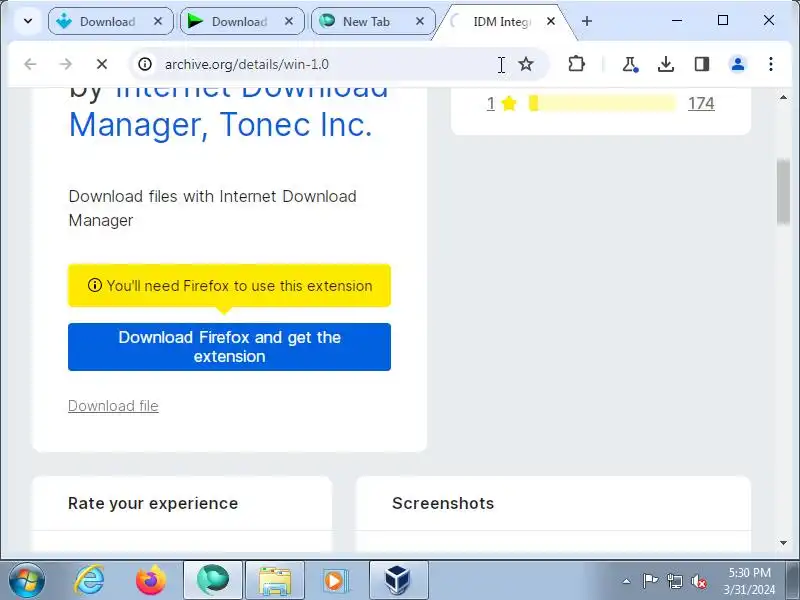Switch to the New Tab tab

coord(373,21)
